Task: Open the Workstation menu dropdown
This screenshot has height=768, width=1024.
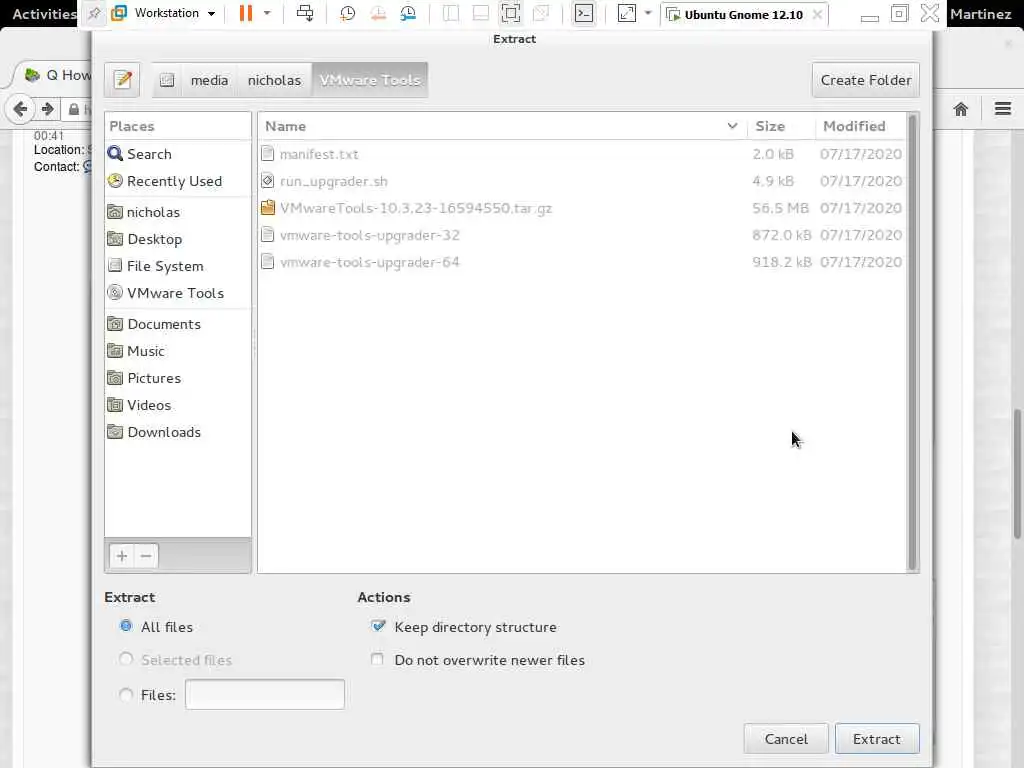Action: 164,13
